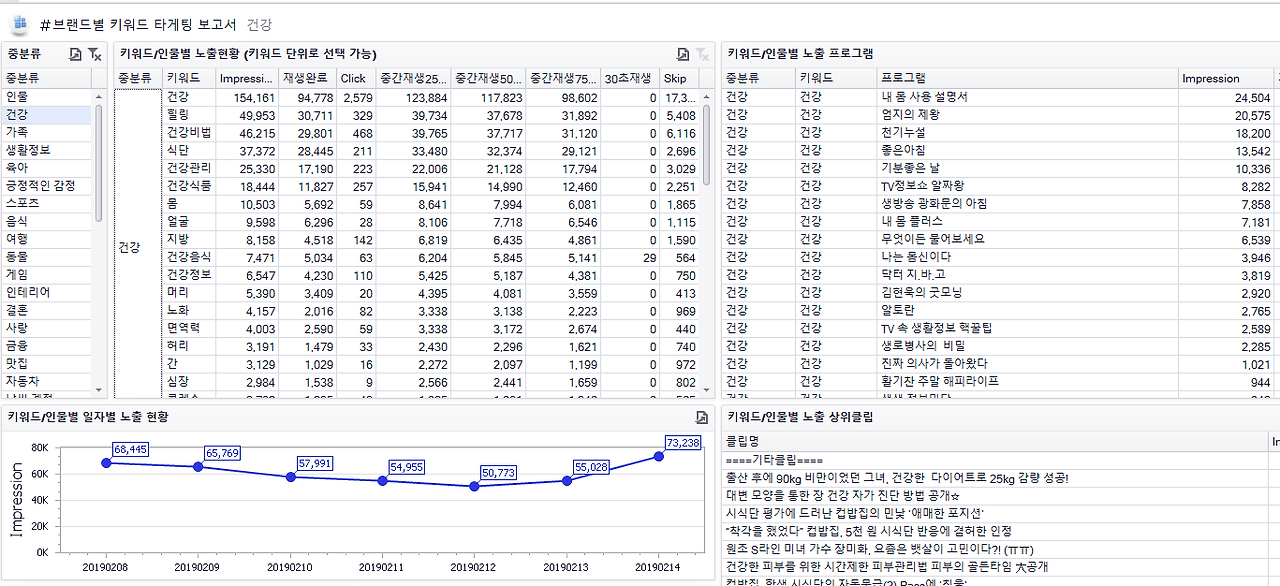Clear the filter in the 중분류 panel
The height and width of the screenshot is (586, 1280).
click(94, 54)
